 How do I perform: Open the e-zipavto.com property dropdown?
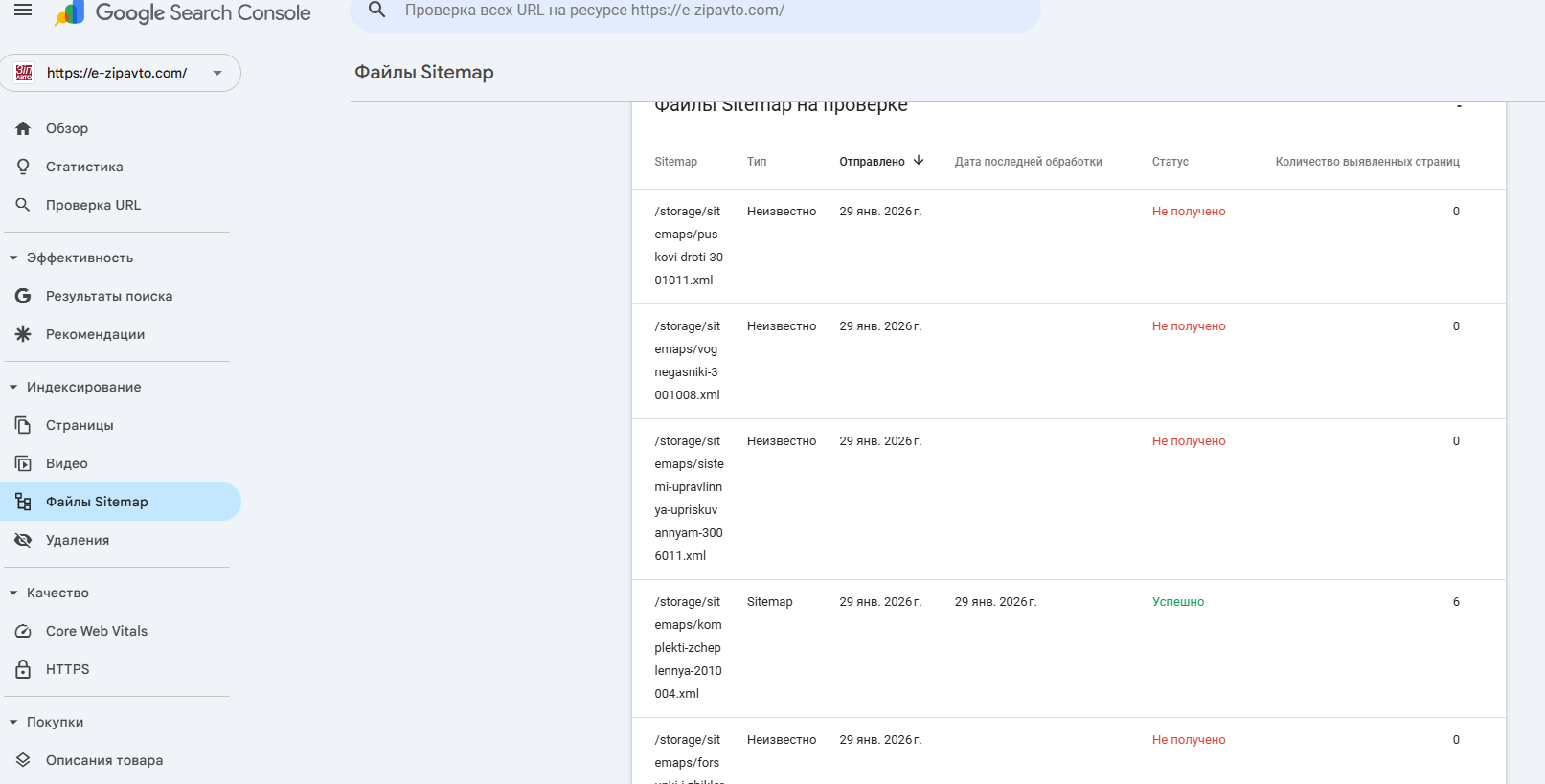click(217, 73)
